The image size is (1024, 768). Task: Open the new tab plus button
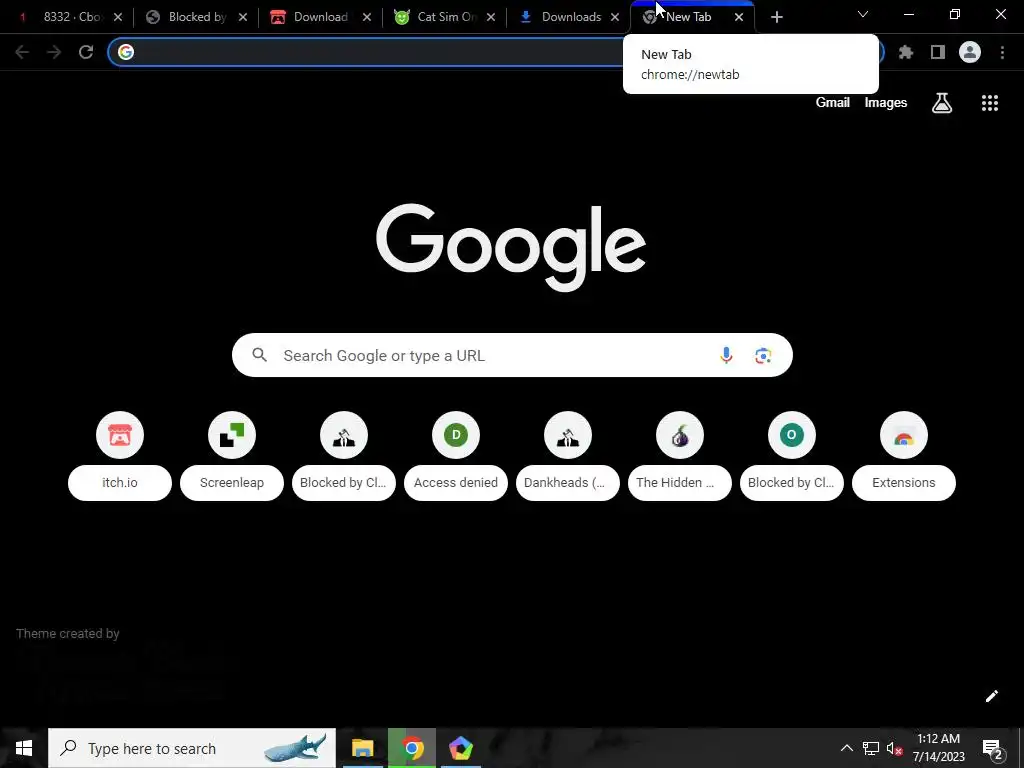tap(776, 17)
